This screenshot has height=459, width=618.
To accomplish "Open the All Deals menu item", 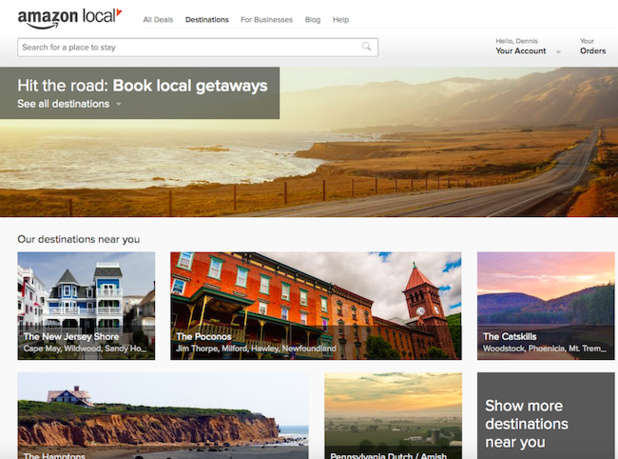I will (158, 20).
